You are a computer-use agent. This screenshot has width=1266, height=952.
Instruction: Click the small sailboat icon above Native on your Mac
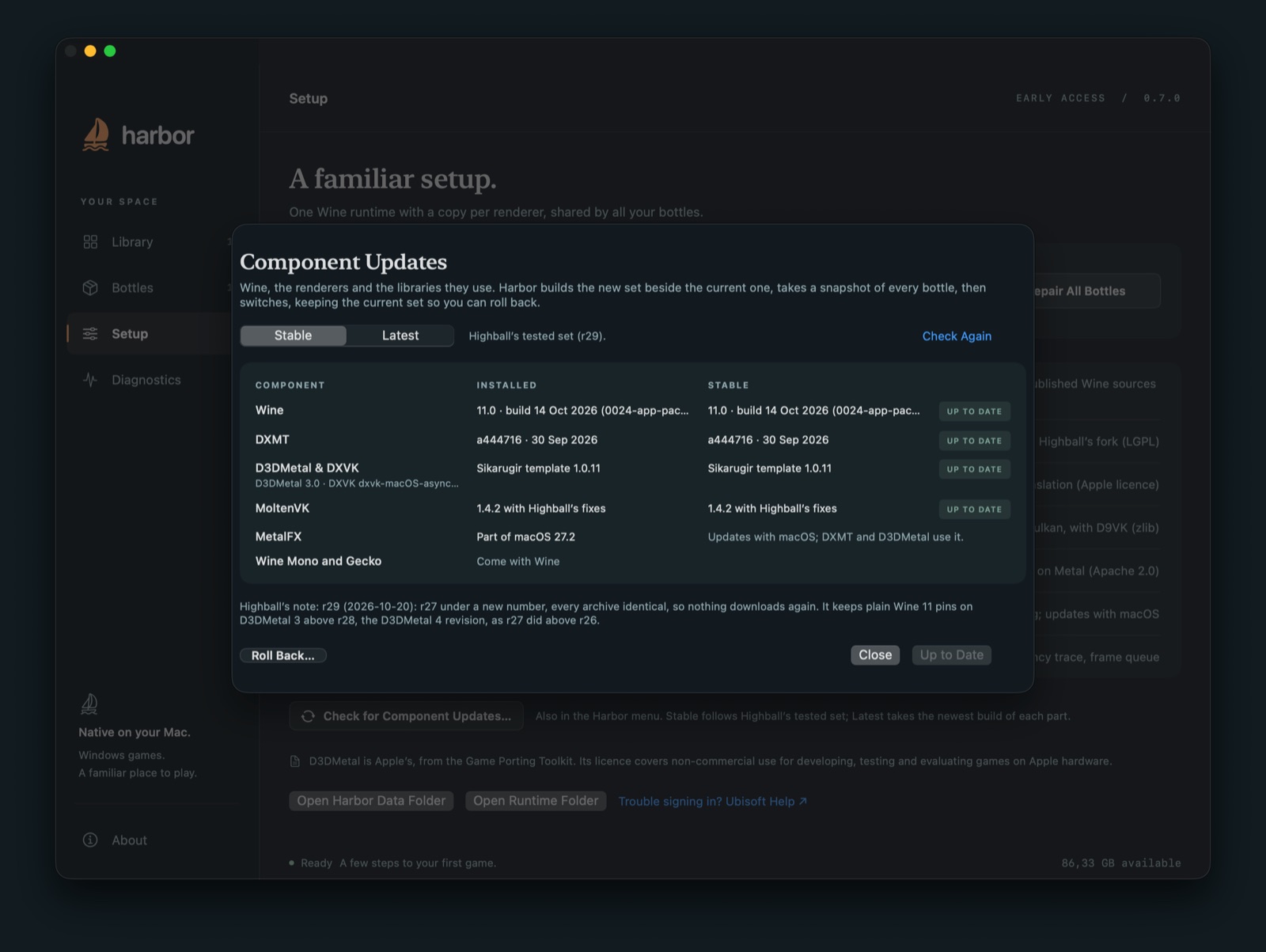click(x=89, y=704)
